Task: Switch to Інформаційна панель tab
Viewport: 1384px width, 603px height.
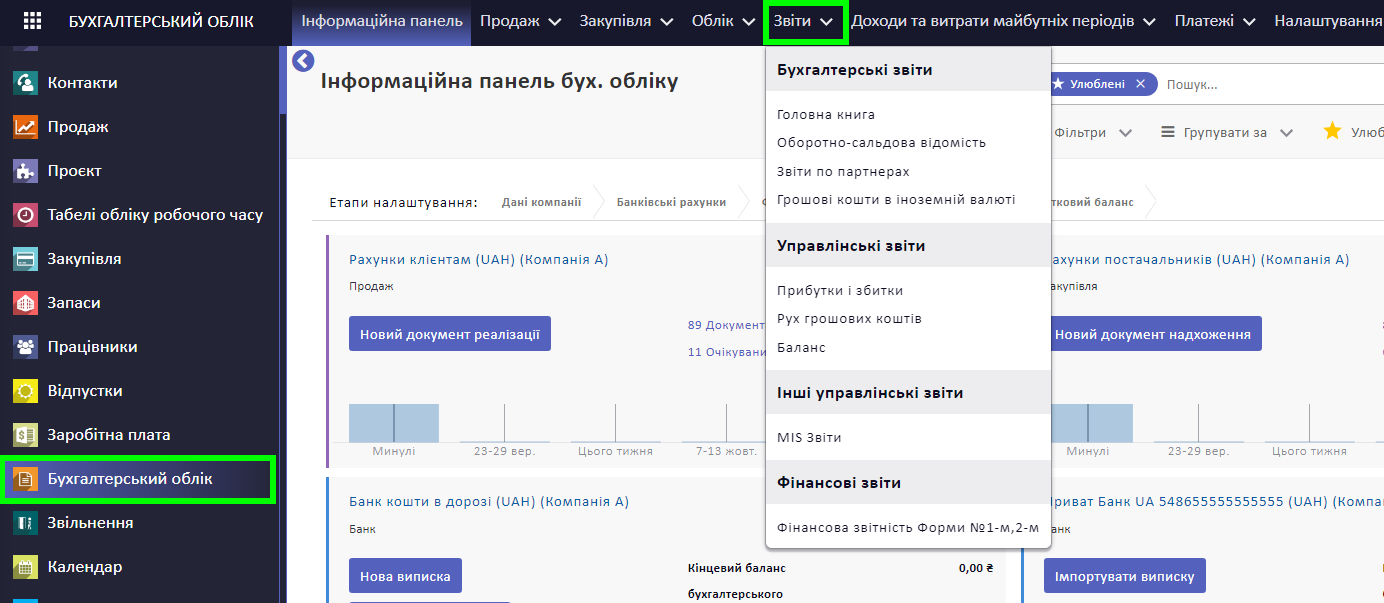Action: pos(382,21)
